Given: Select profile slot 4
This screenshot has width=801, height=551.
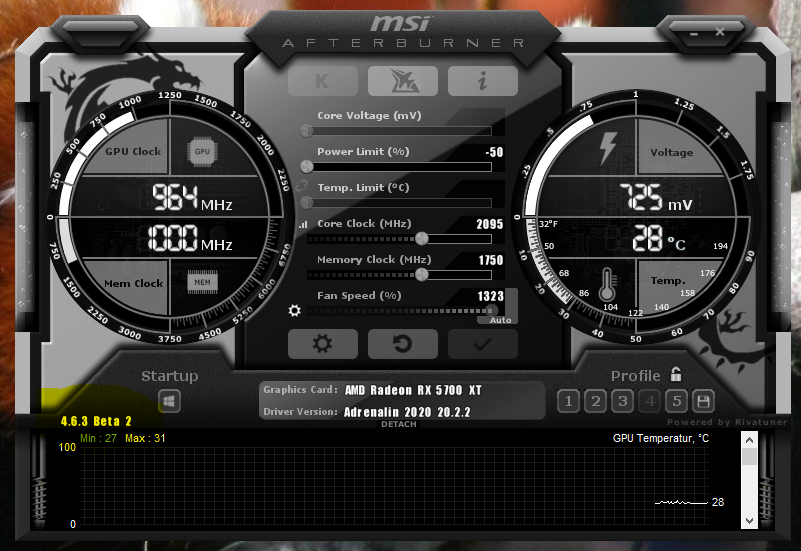Looking at the screenshot, I should (650, 401).
